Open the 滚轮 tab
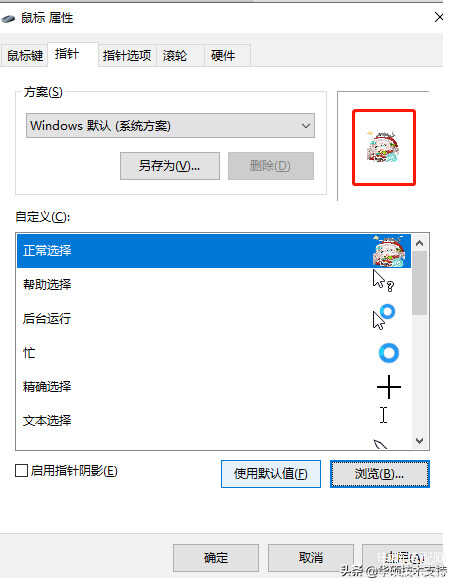 pos(175,56)
